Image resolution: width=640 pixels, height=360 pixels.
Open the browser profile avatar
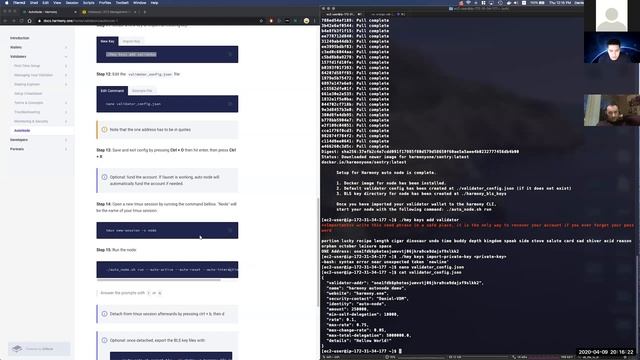pyautogui.click(x=306, y=20)
